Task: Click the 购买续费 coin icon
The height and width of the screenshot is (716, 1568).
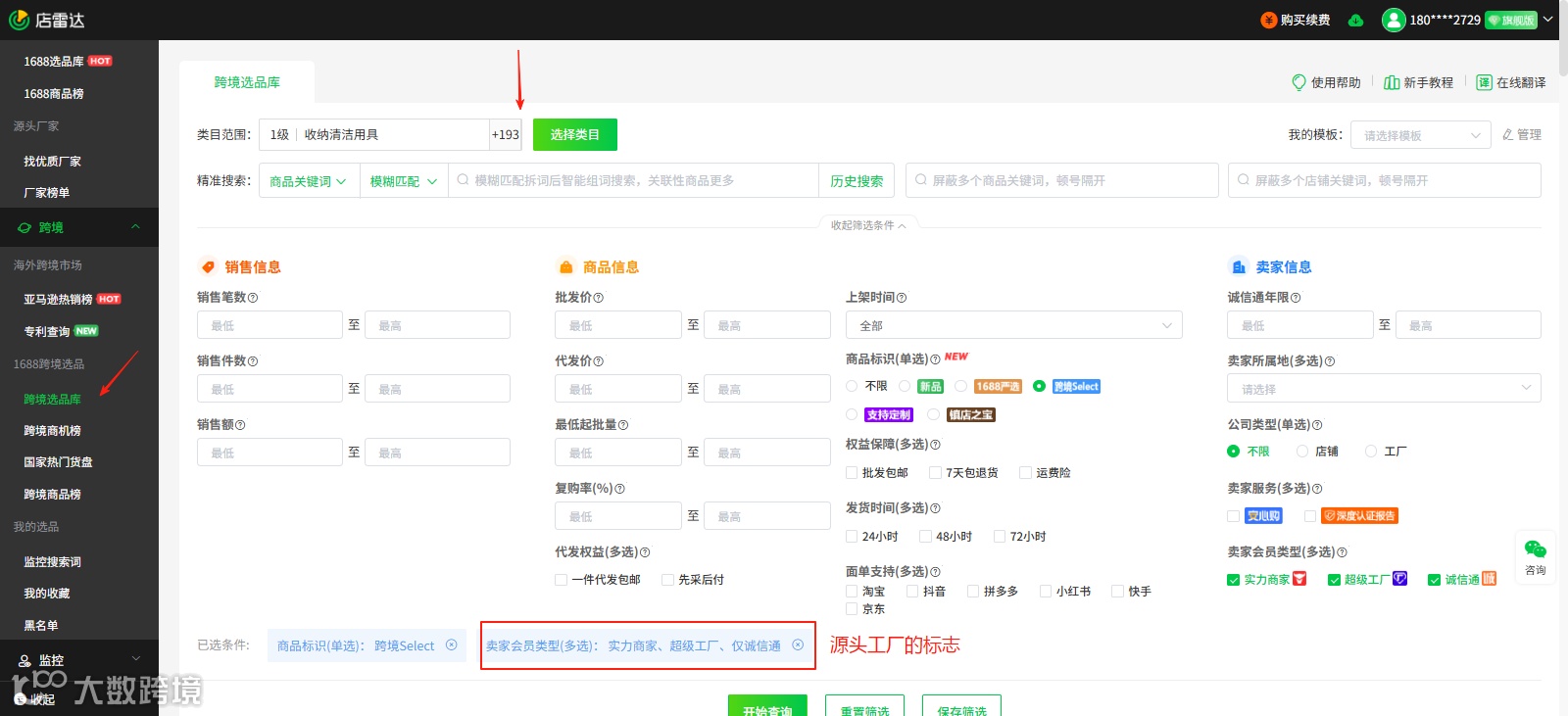Action: pyautogui.click(x=1269, y=20)
